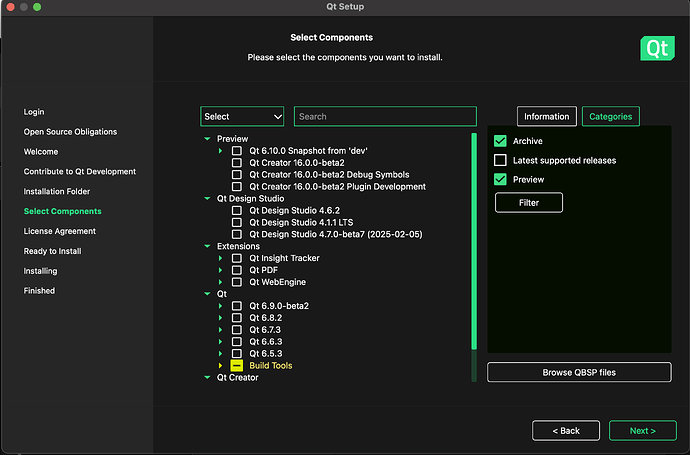Viewport: 690px width, 455px height.
Task: Expand the Build Tools node
Action: coord(220,365)
